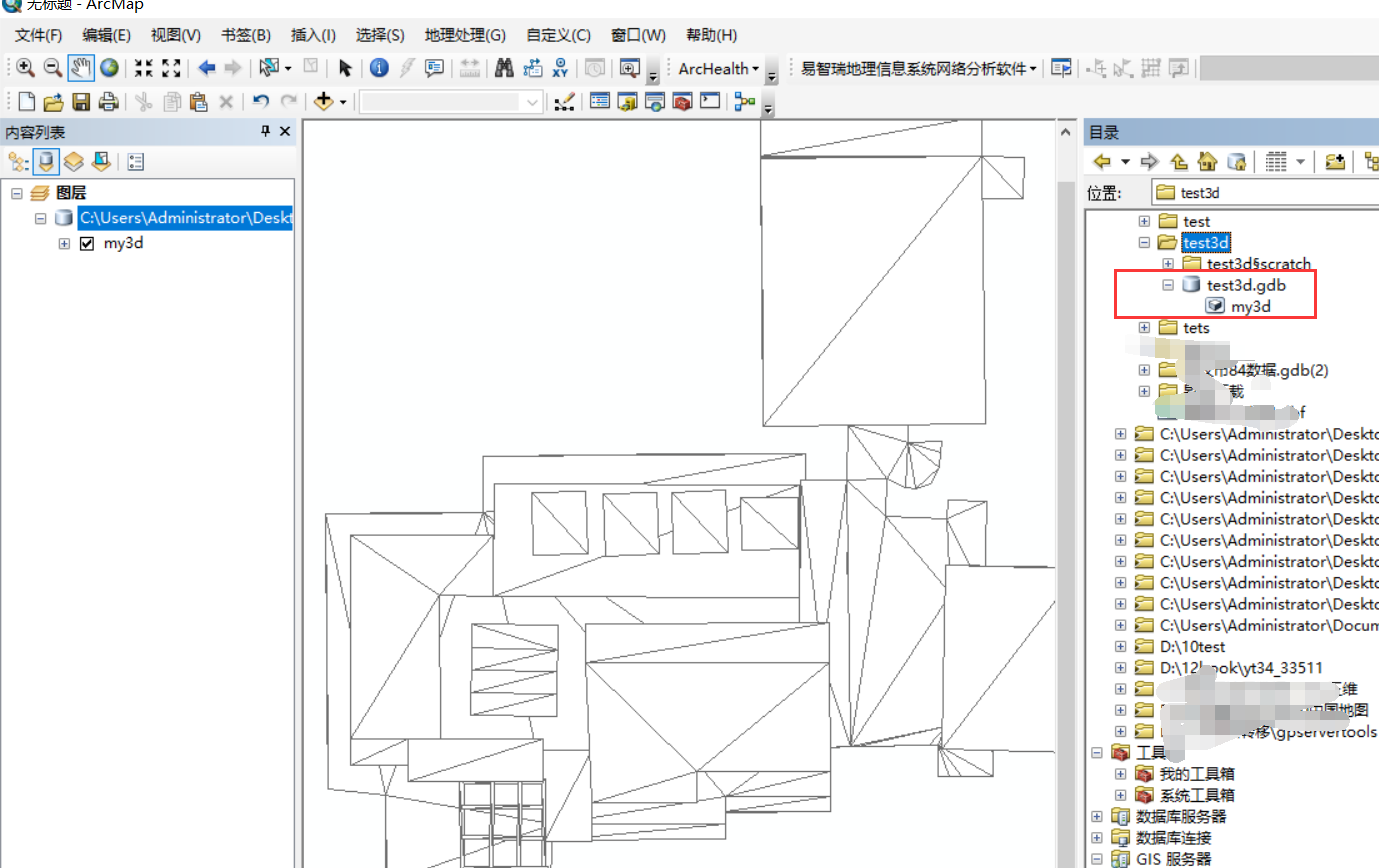Open the Table Of Contents window icon
Screen dimensions: 1379x868
click(600, 101)
